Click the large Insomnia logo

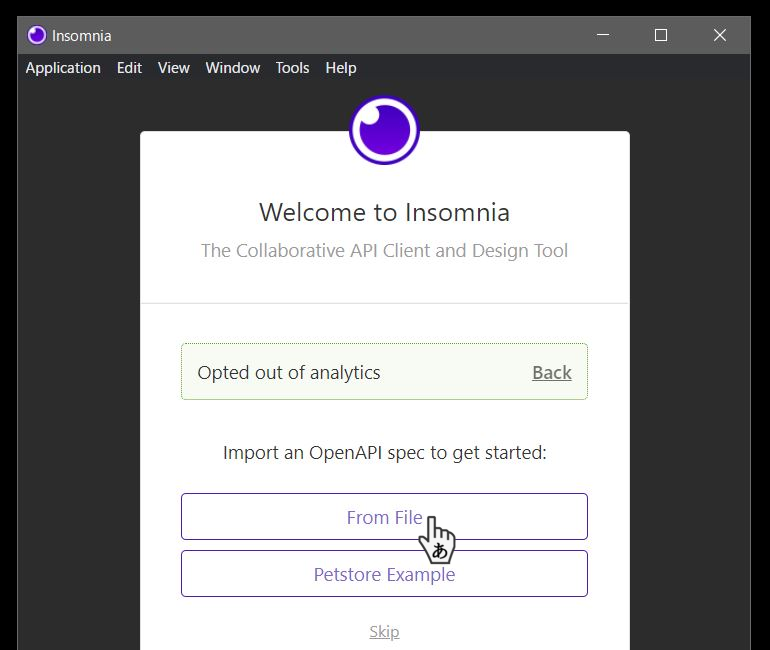(384, 130)
